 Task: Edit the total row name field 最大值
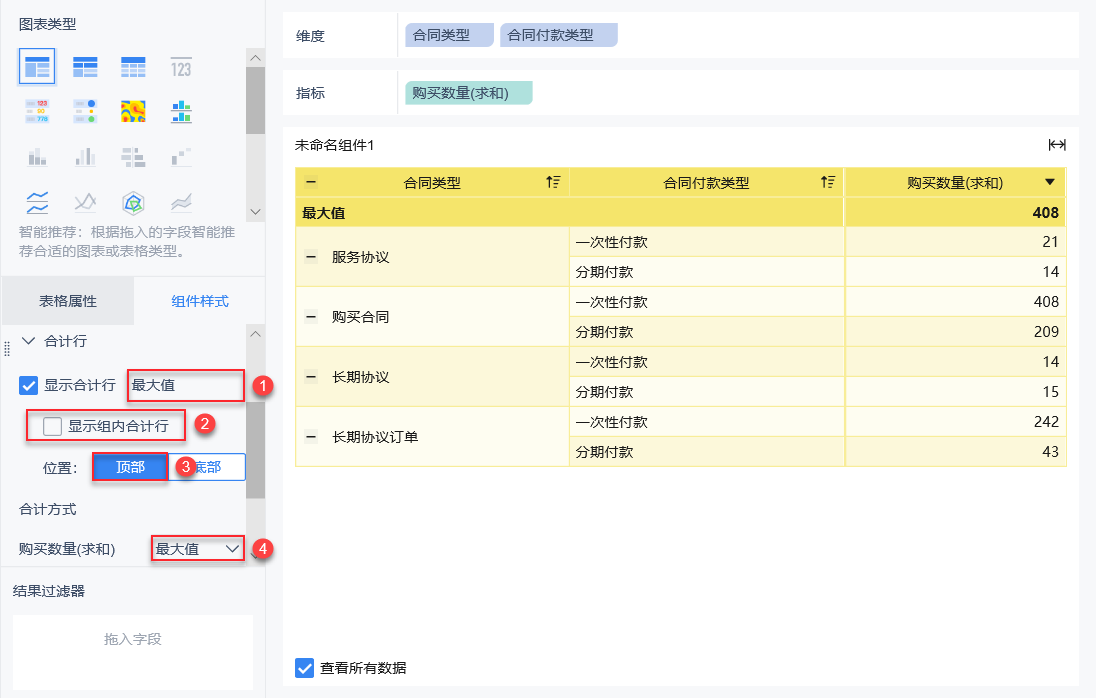(x=186, y=385)
